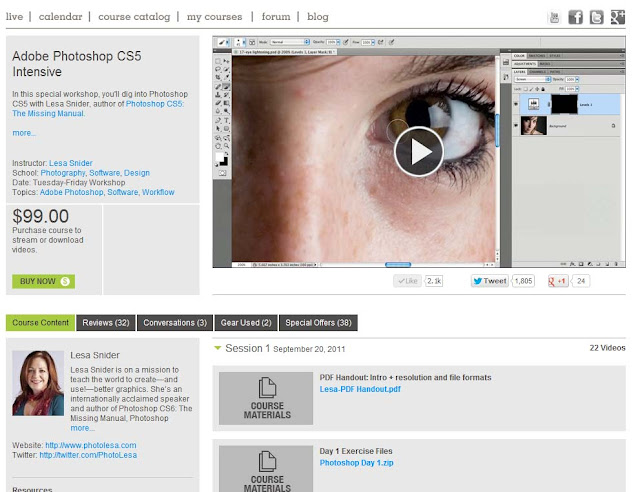Open Photoshop CS5: The Missing Manual link
The image size is (640, 492).
[x=98, y=109]
